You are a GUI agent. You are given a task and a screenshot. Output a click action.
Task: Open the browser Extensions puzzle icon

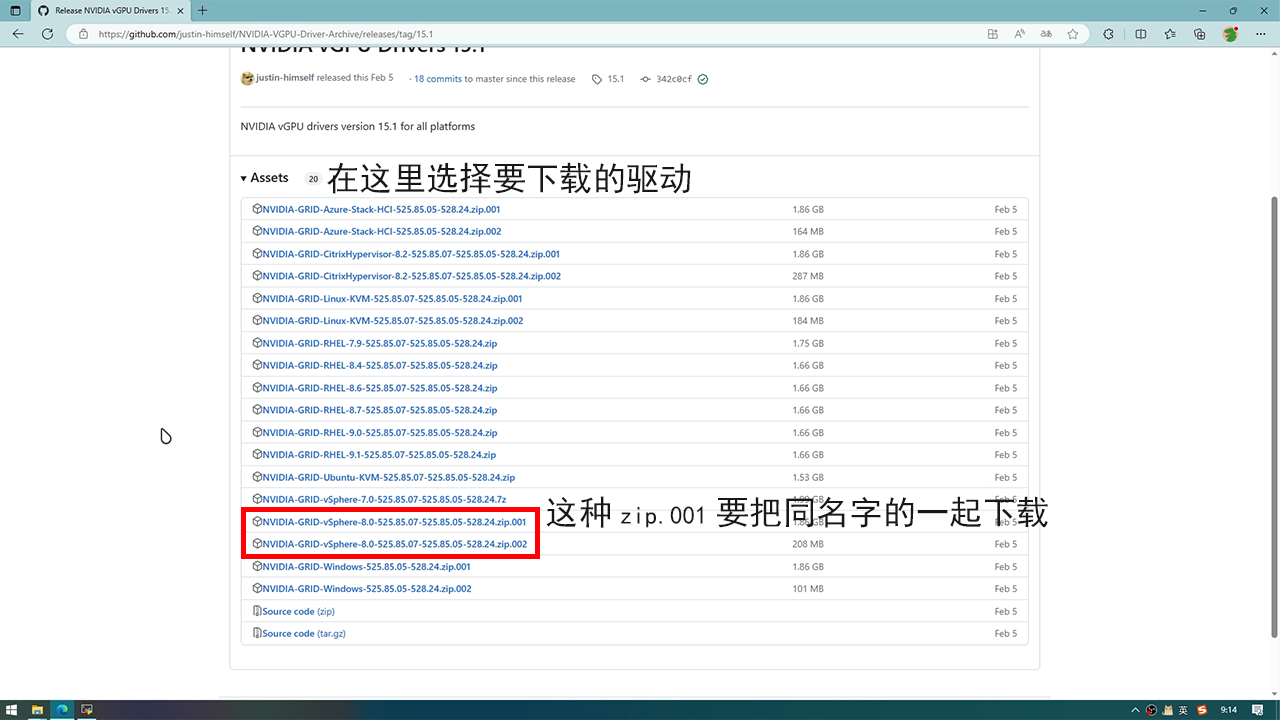(1109, 33)
